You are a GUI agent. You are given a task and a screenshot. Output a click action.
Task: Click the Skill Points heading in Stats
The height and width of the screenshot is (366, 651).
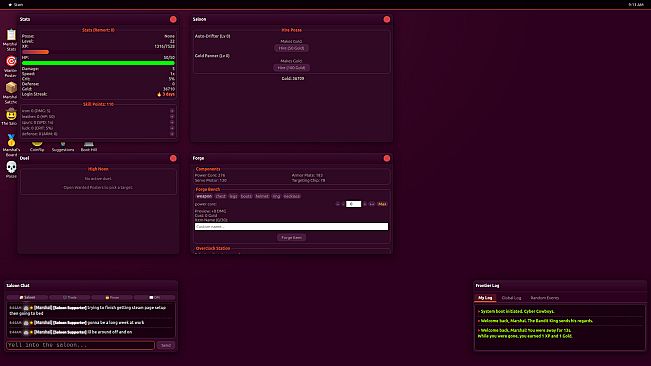(98, 104)
